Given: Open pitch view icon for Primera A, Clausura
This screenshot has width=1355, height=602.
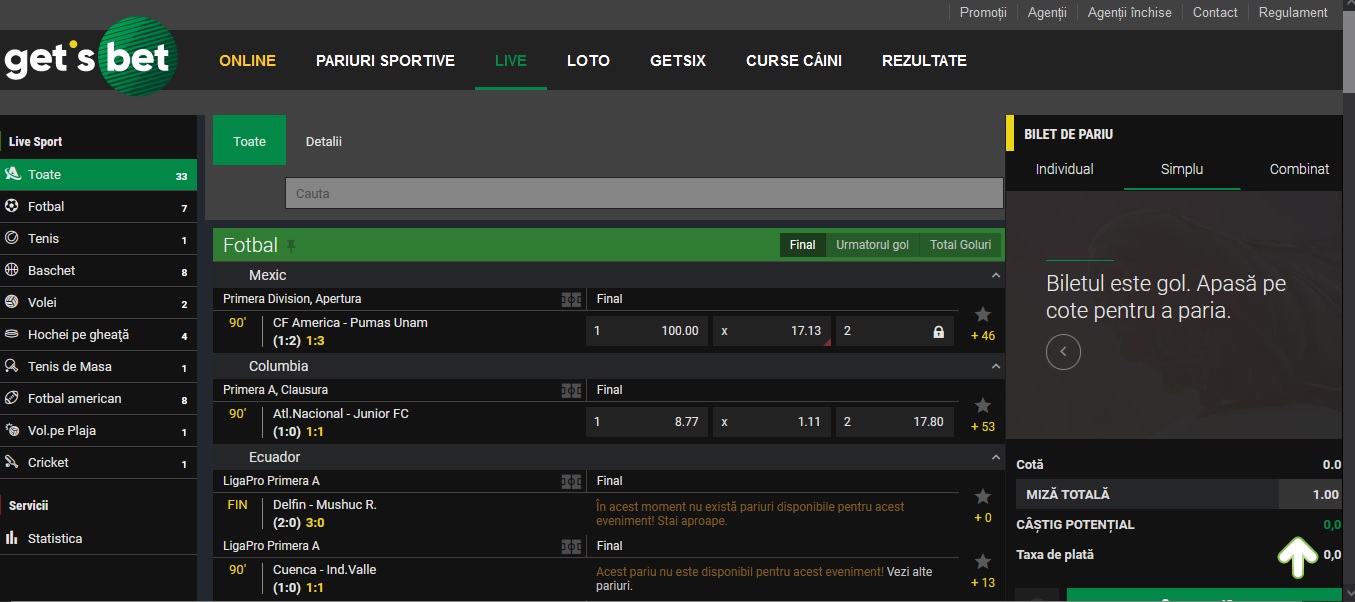Looking at the screenshot, I should pos(571,390).
